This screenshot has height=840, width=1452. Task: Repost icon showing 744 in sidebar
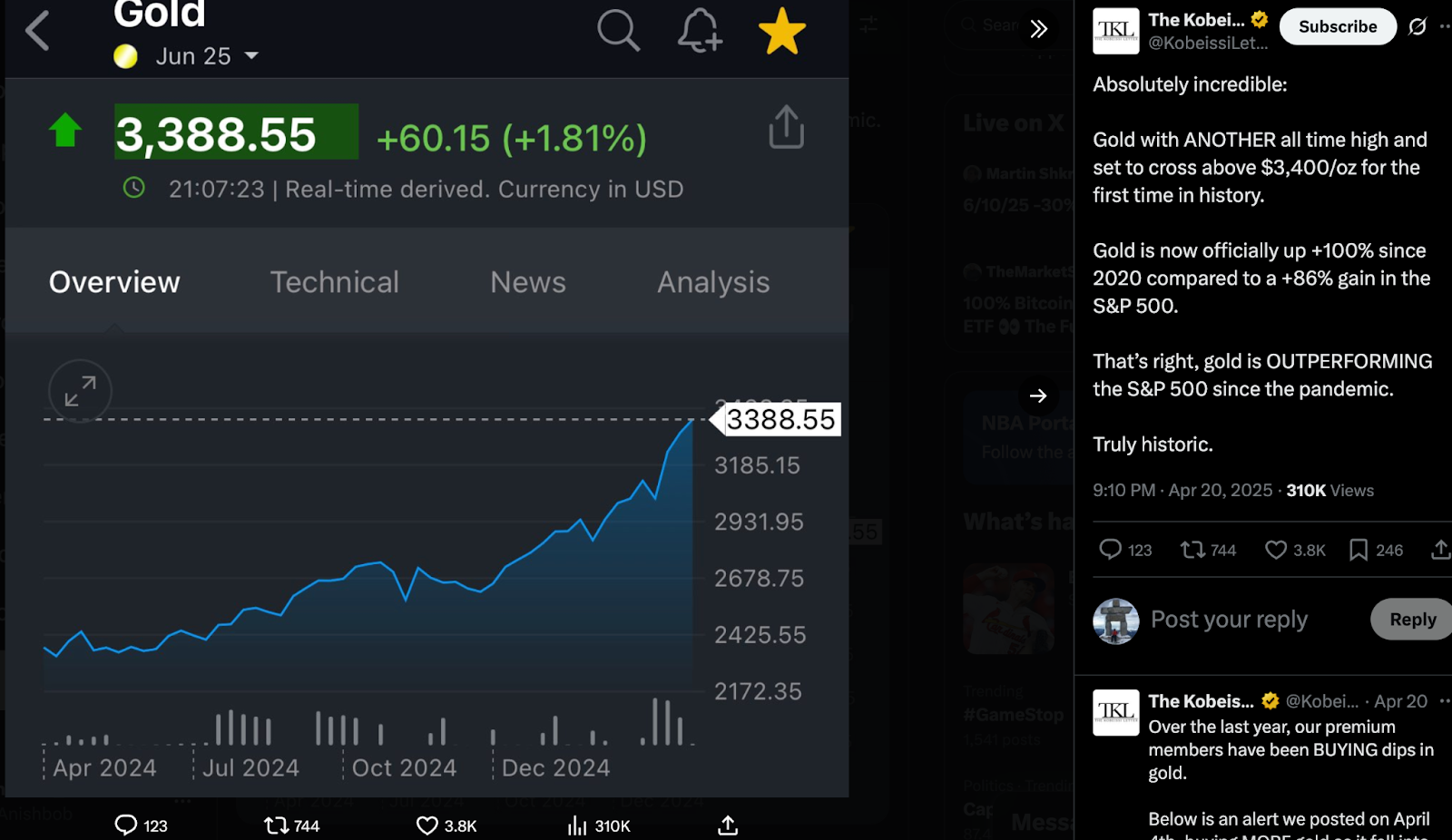point(1193,550)
